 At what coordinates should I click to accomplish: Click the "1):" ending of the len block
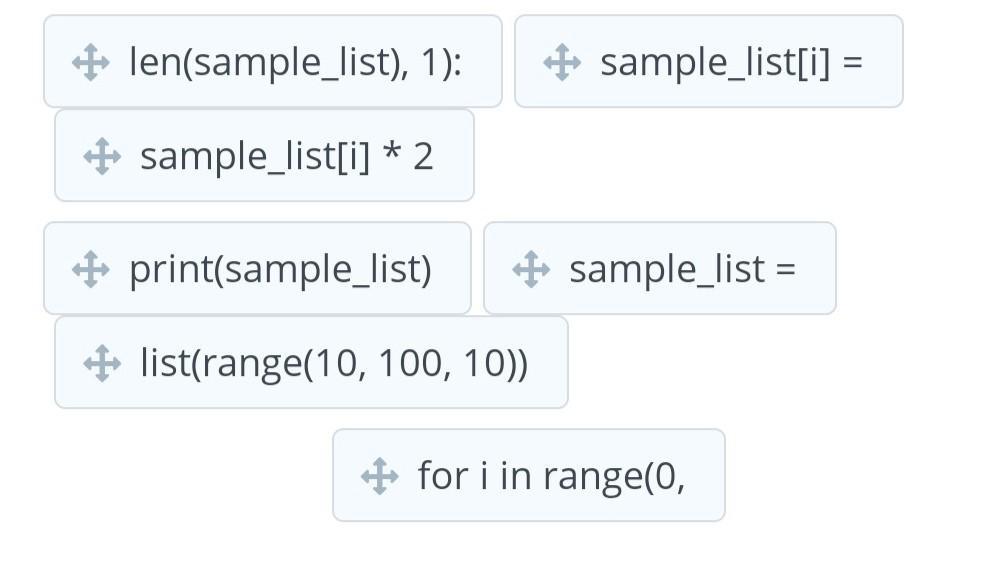(x=441, y=63)
